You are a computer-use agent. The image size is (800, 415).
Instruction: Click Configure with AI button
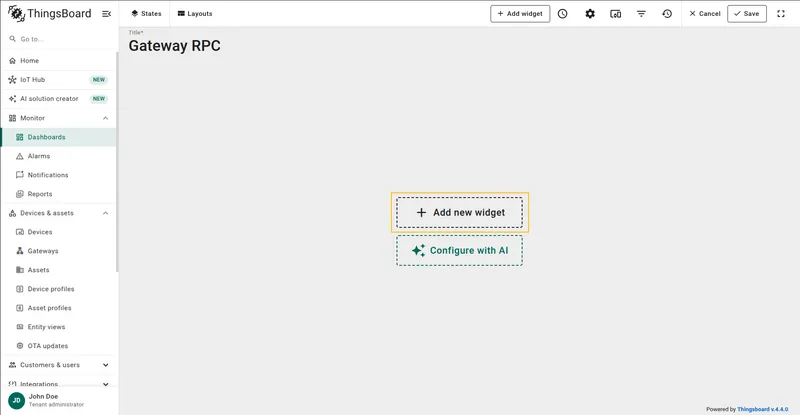pyautogui.click(x=460, y=251)
